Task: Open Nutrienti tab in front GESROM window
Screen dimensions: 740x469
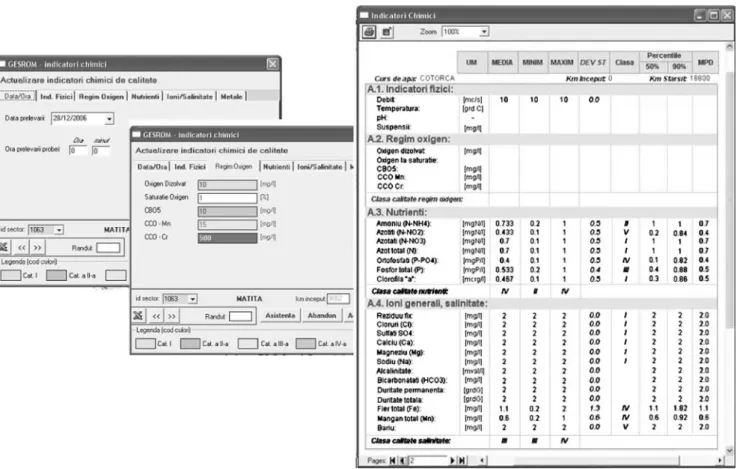Action: pos(277,167)
